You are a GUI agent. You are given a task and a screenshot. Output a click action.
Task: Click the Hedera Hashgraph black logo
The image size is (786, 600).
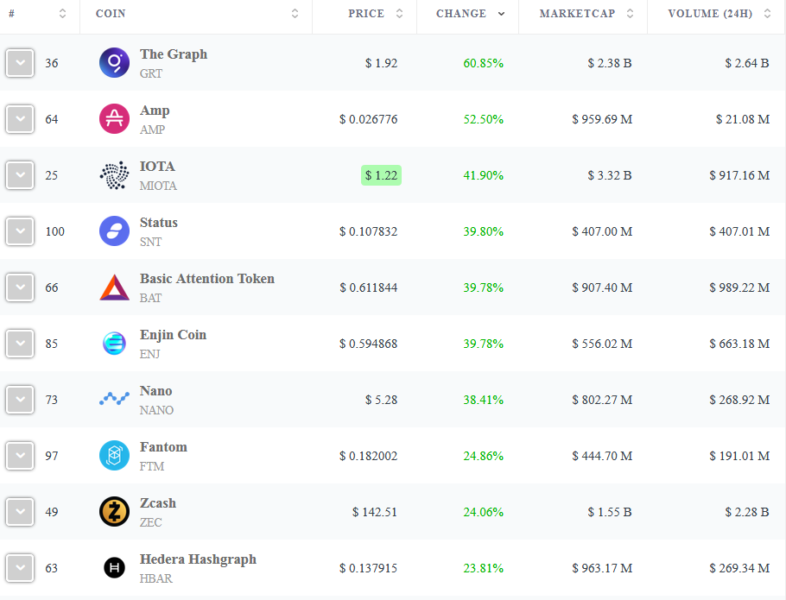(x=114, y=568)
